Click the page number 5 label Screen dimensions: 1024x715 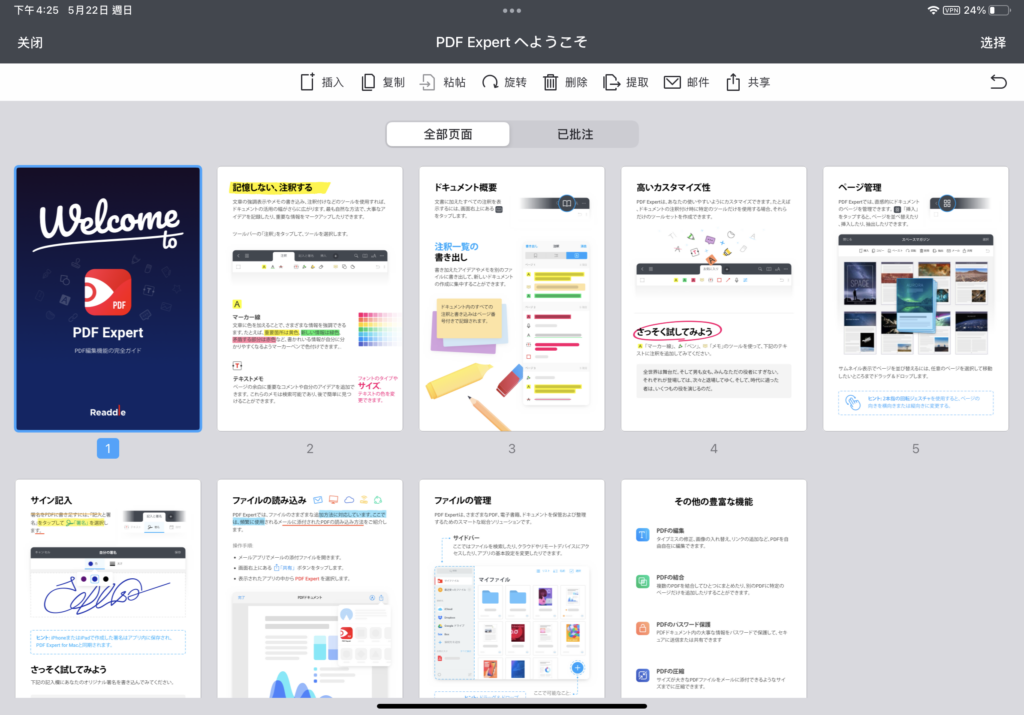[916, 449]
